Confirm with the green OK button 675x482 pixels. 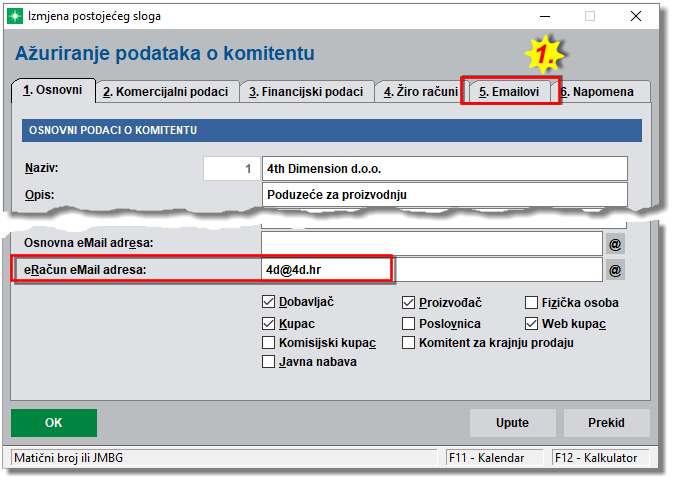pyautogui.click(x=54, y=423)
